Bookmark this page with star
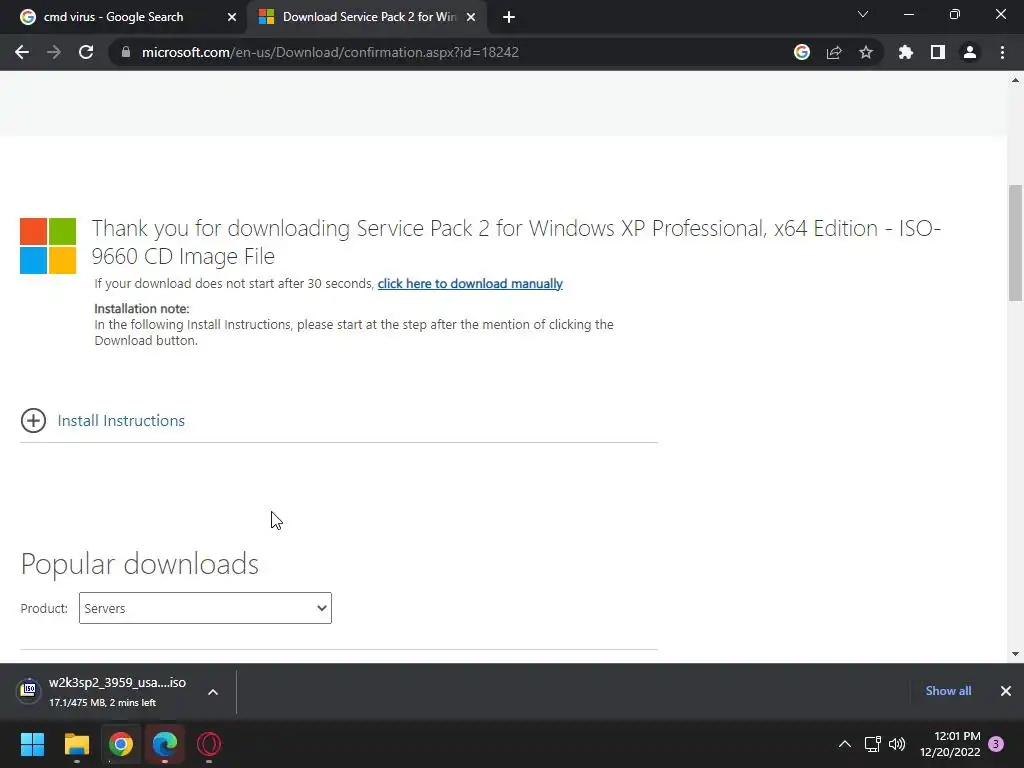Screen dimensions: 1024x768 coord(866,52)
